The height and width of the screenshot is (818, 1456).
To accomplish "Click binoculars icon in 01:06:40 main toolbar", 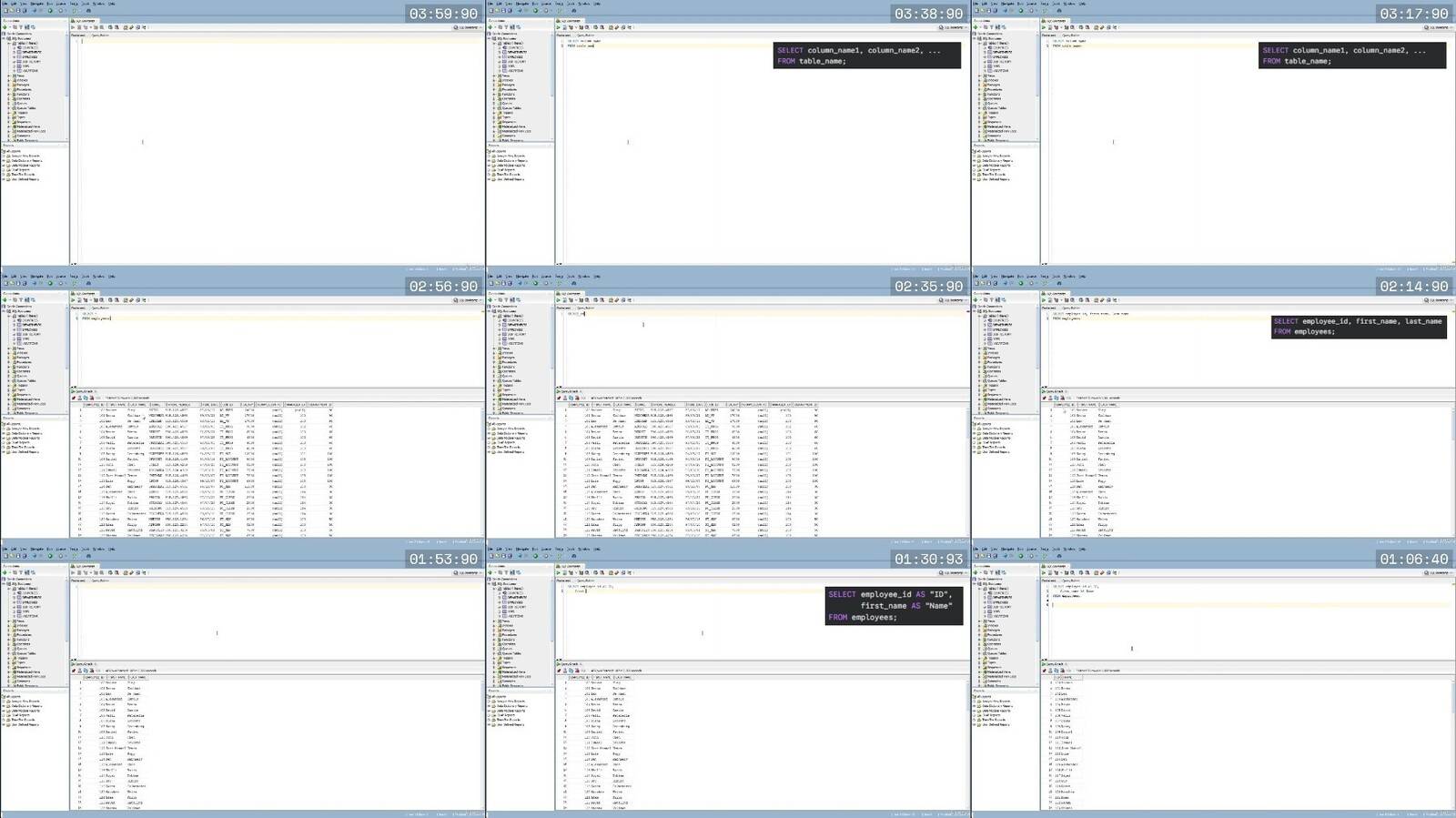I will click(x=1059, y=556).
